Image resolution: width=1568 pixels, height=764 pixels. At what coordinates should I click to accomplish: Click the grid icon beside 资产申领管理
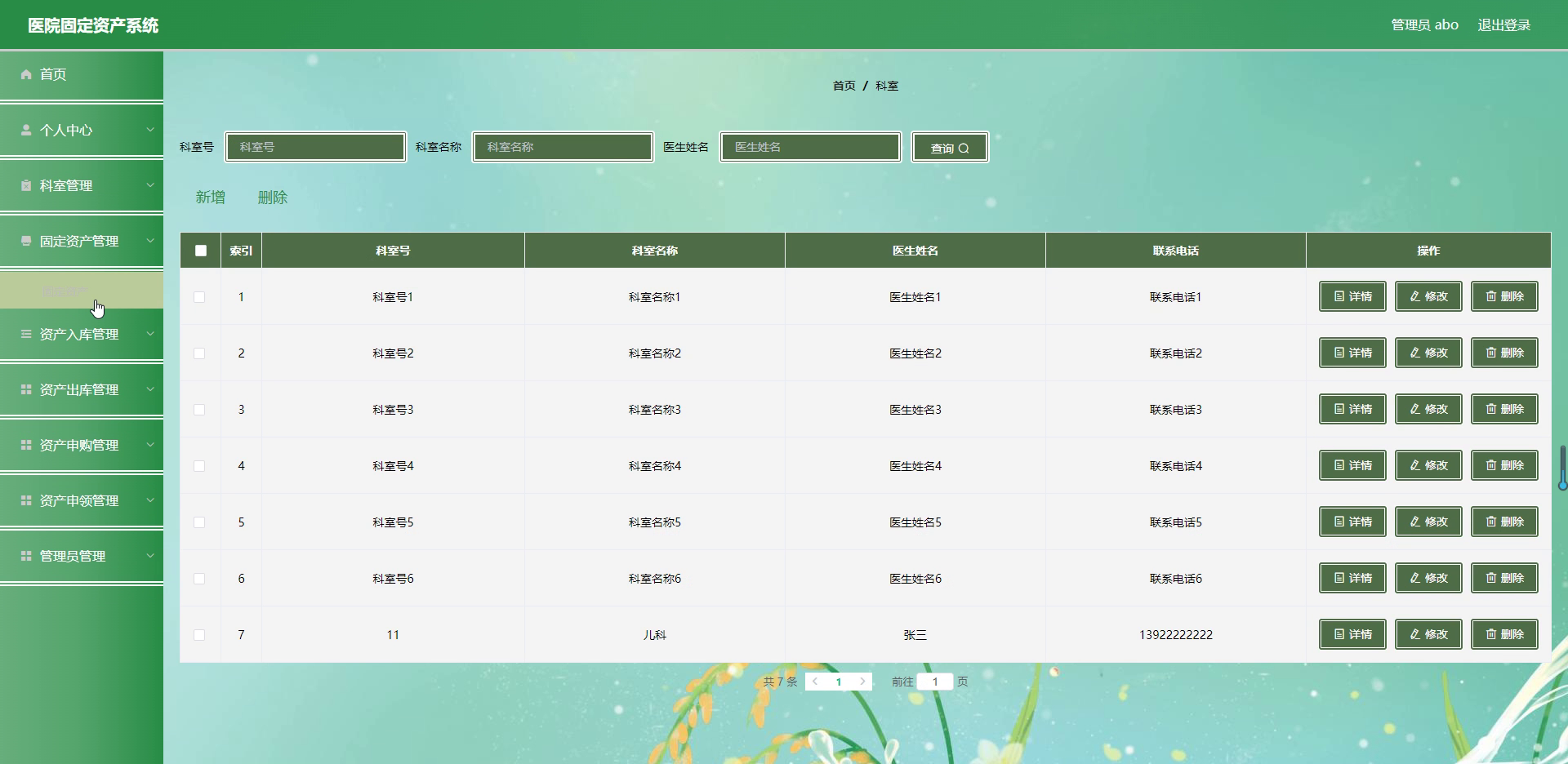coord(26,500)
